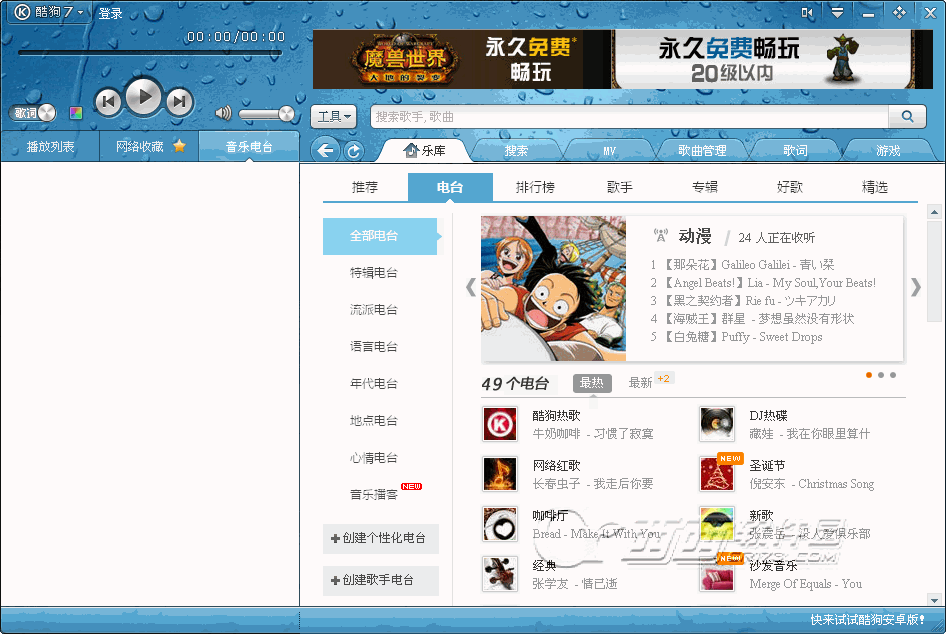Viewport: 946px width, 634px height.
Task: Select the 推荐 sub-tab
Action: point(365,187)
